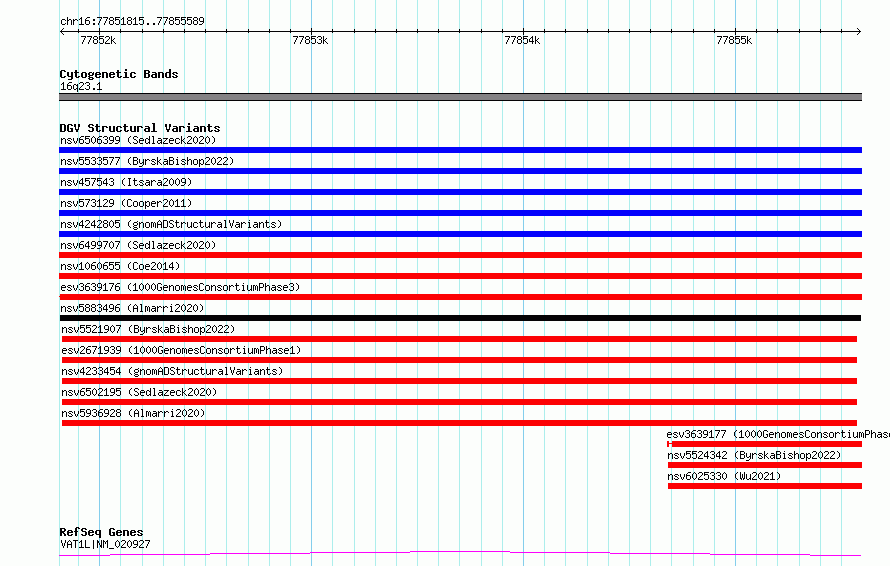890x566 pixels.
Task: Click the blue bar under nsv5533577
Action: tap(460, 171)
